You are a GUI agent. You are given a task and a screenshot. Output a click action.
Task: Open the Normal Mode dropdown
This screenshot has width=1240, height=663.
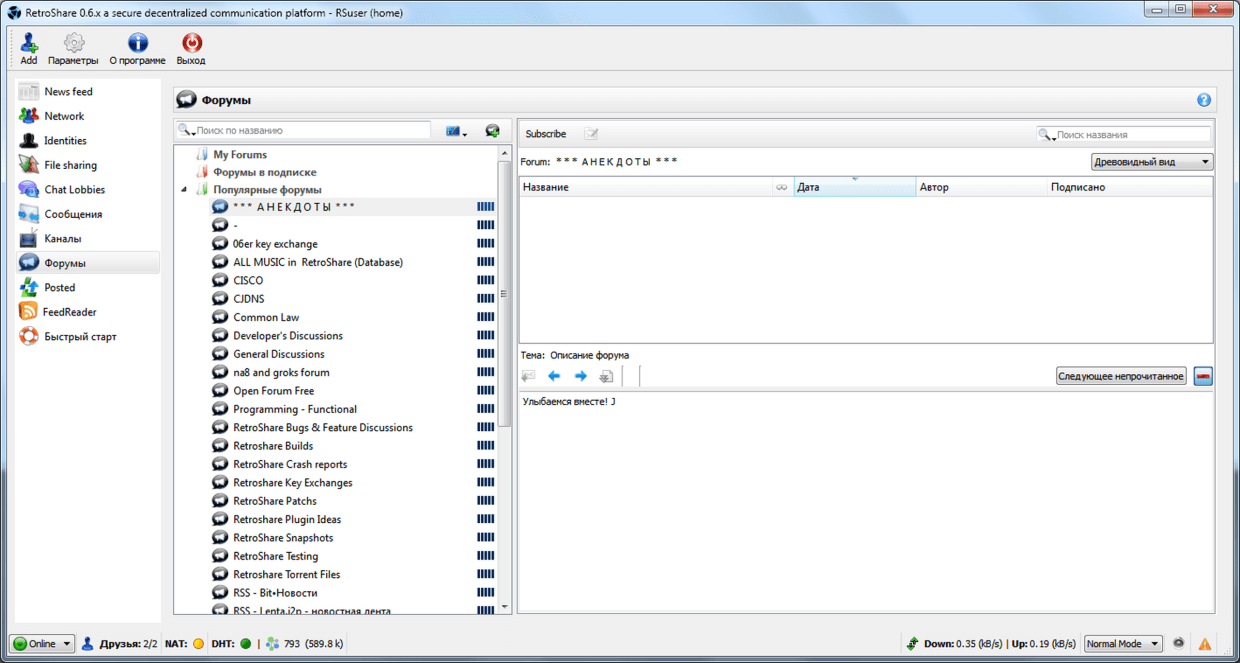1123,644
